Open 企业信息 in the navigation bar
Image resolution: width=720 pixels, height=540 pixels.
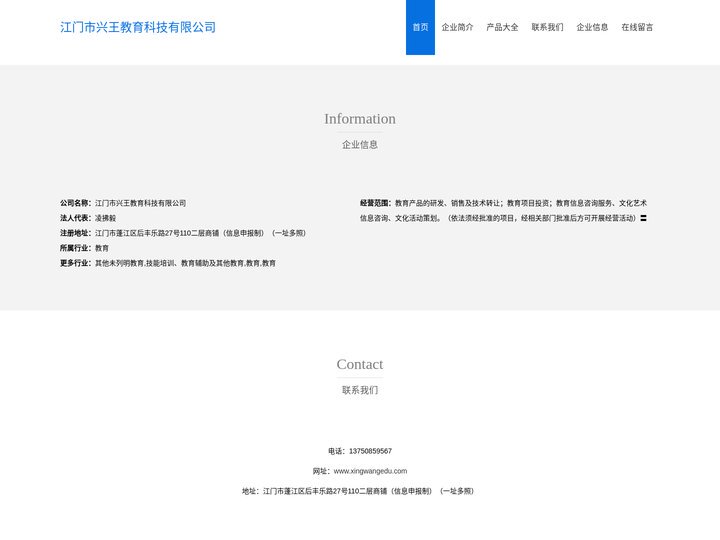pos(592,27)
